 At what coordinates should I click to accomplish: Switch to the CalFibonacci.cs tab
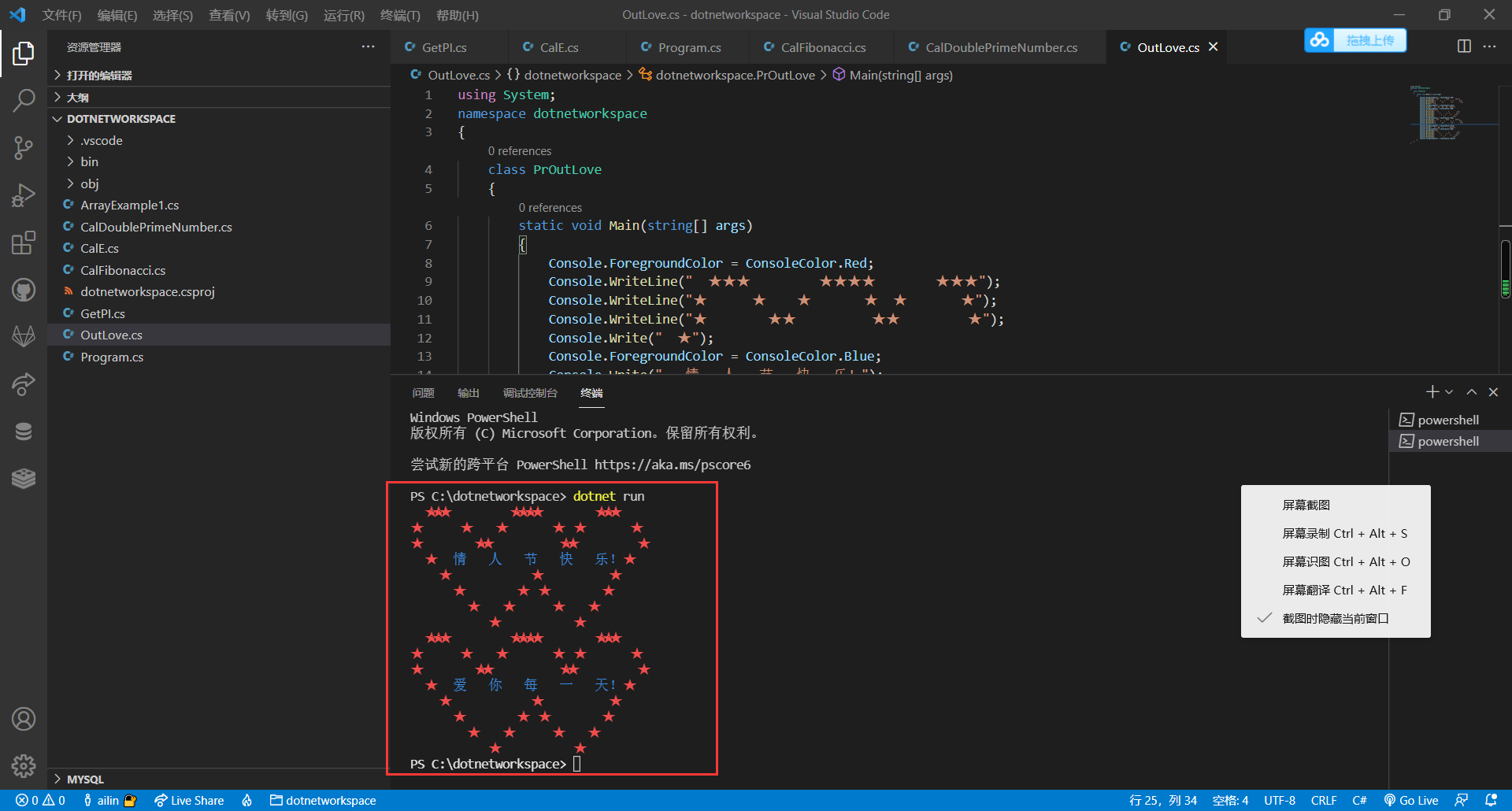click(x=822, y=47)
